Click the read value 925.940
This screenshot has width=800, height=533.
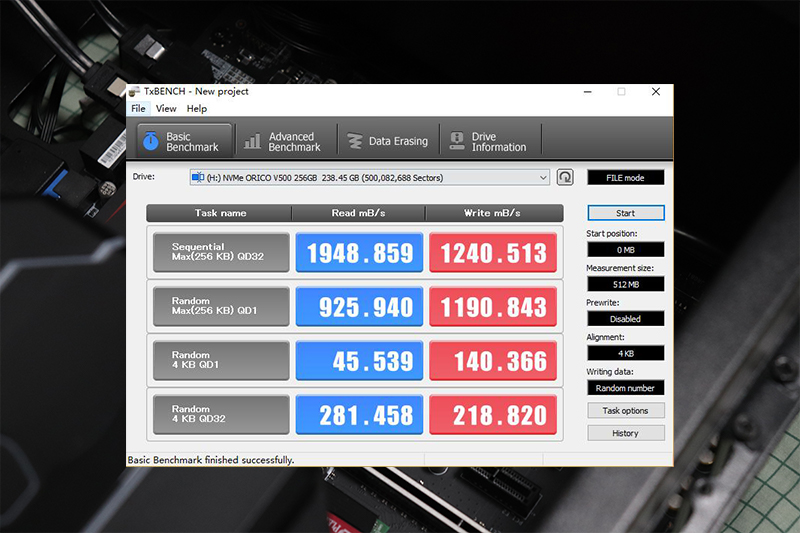click(x=359, y=307)
